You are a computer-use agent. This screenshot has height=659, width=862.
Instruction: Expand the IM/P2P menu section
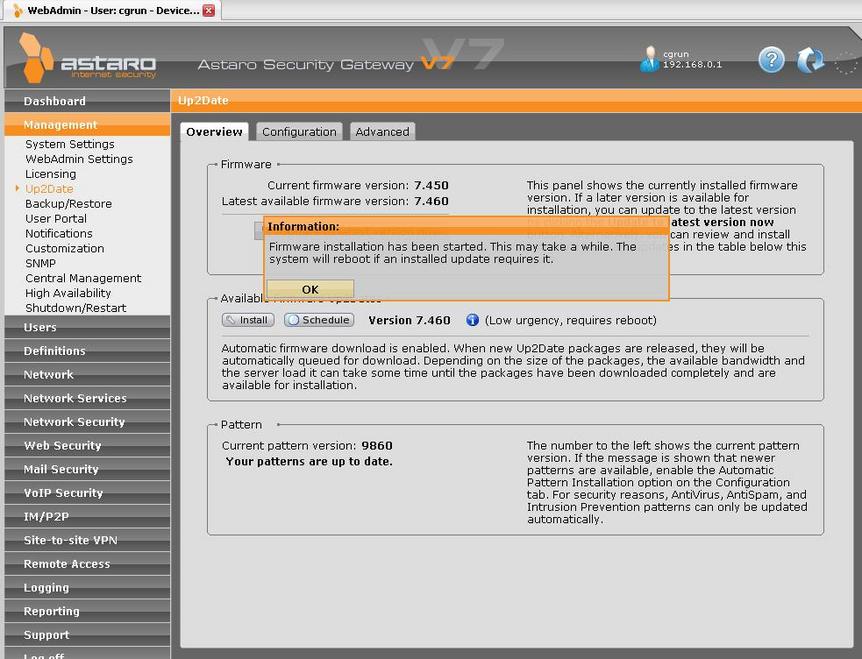click(x=87, y=516)
